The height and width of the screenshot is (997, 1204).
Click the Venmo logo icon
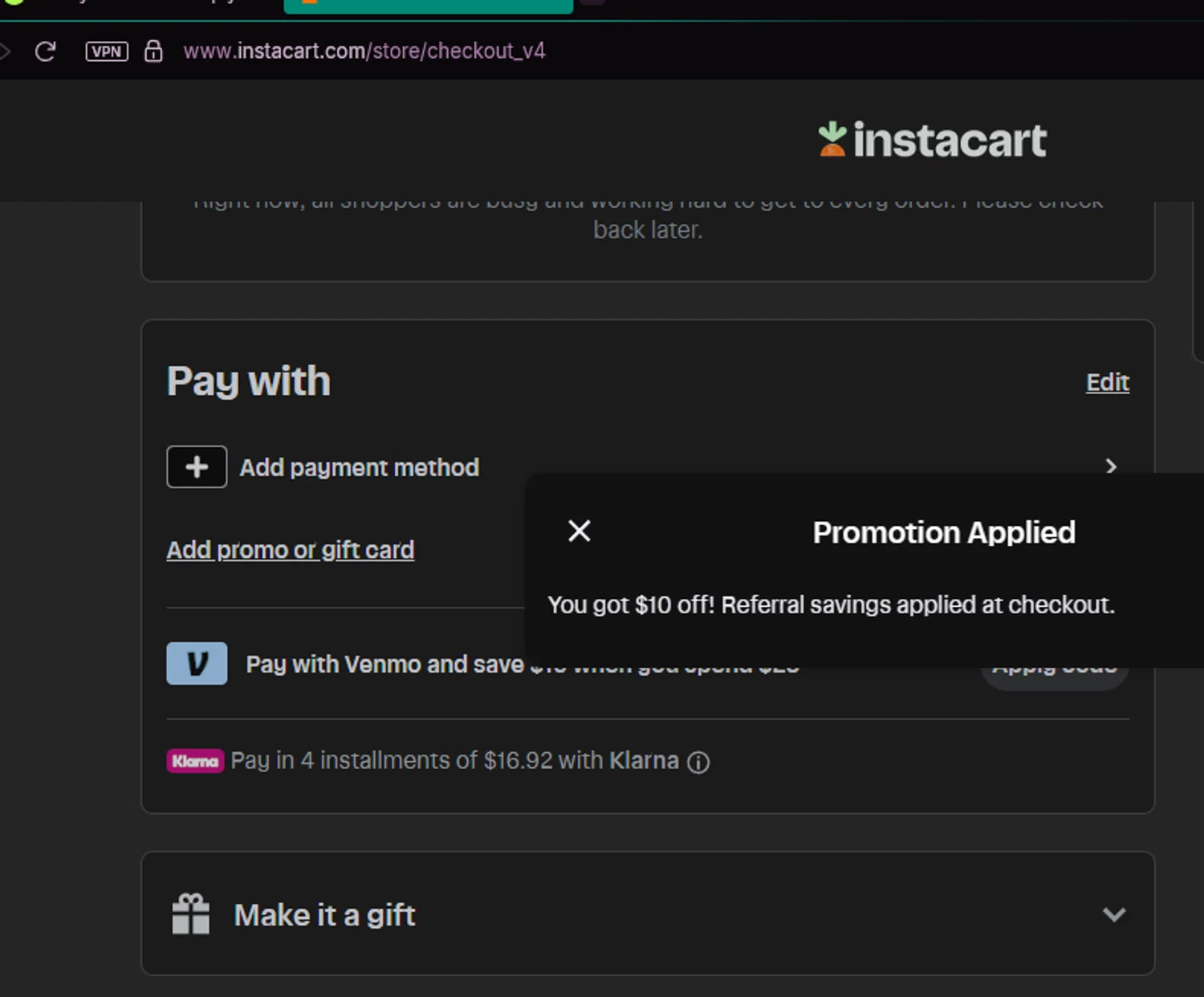point(197,663)
